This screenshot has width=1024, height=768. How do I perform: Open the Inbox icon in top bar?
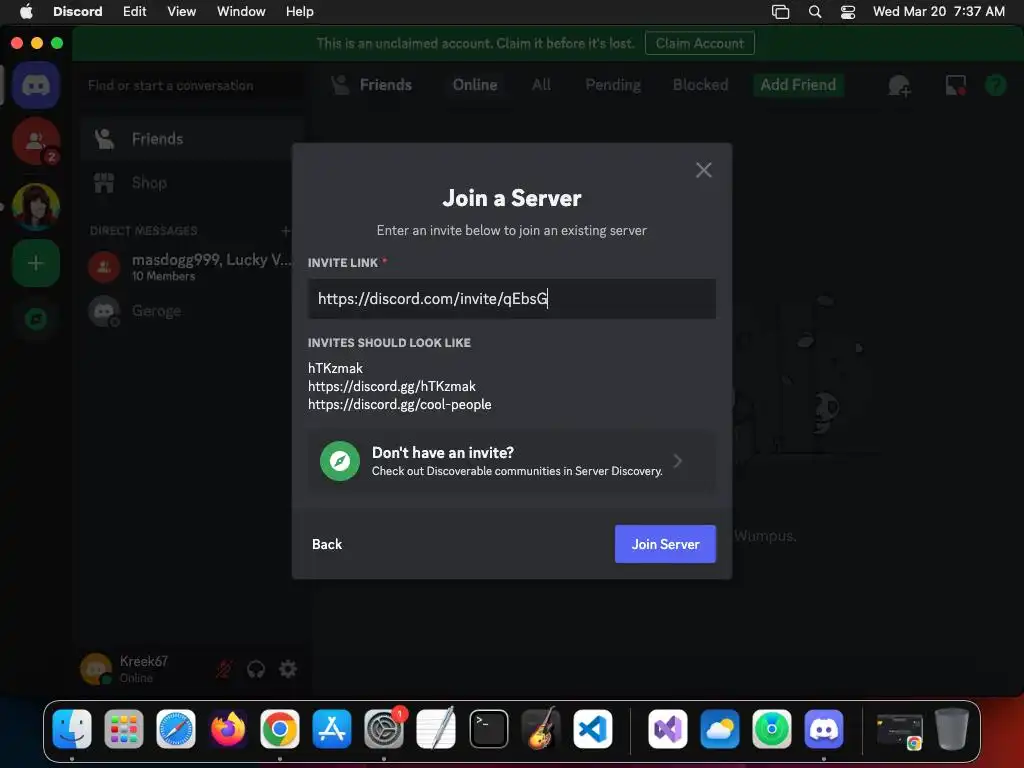pyautogui.click(x=955, y=85)
